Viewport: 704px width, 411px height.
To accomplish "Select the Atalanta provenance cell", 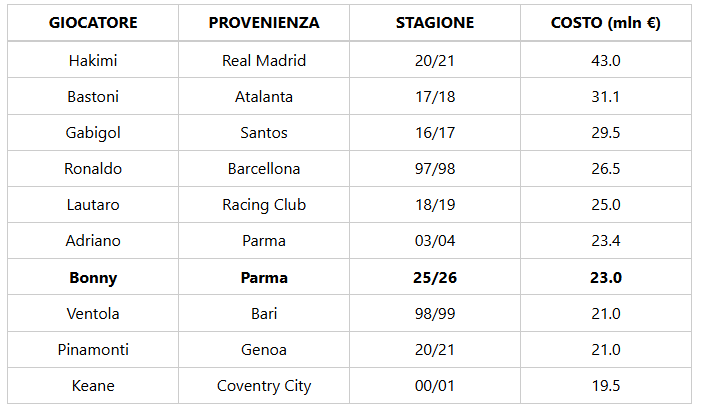I will [x=264, y=97].
